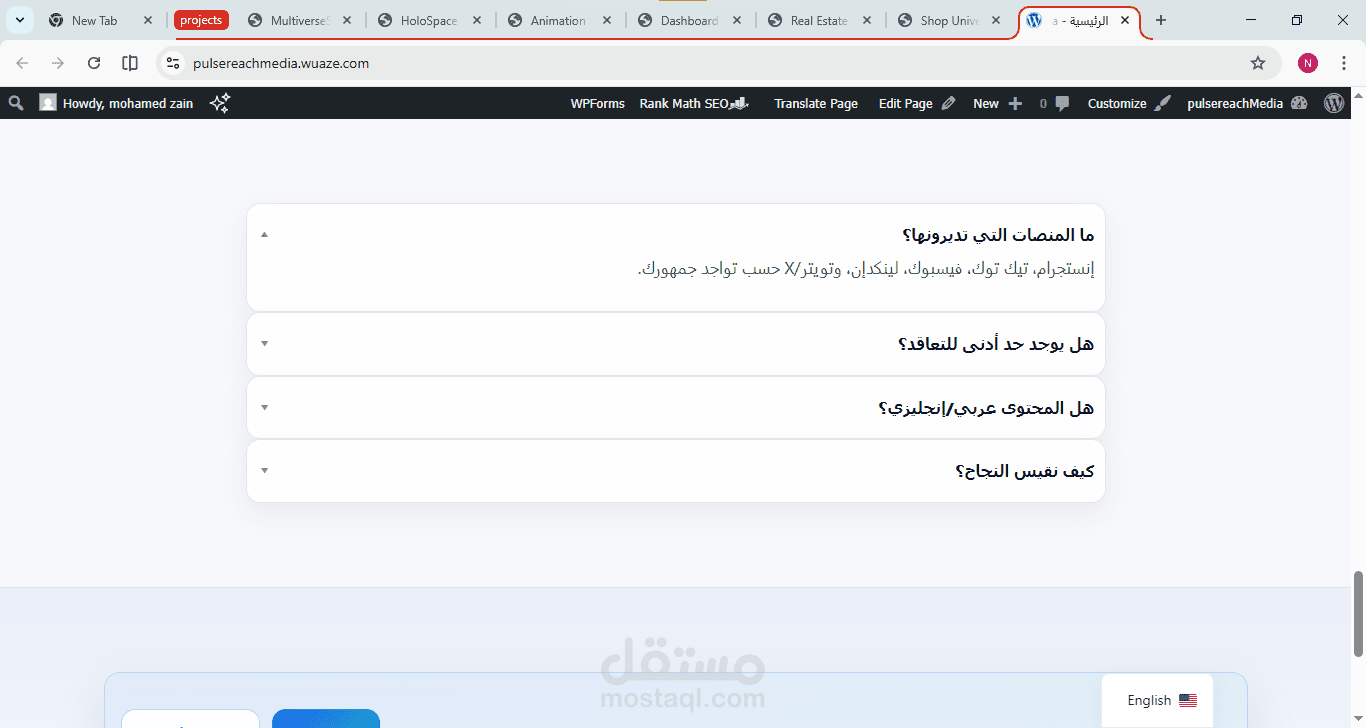Expand the 'هل المحتوى عربي/إنجليزي؟' arrow

pos(264,407)
